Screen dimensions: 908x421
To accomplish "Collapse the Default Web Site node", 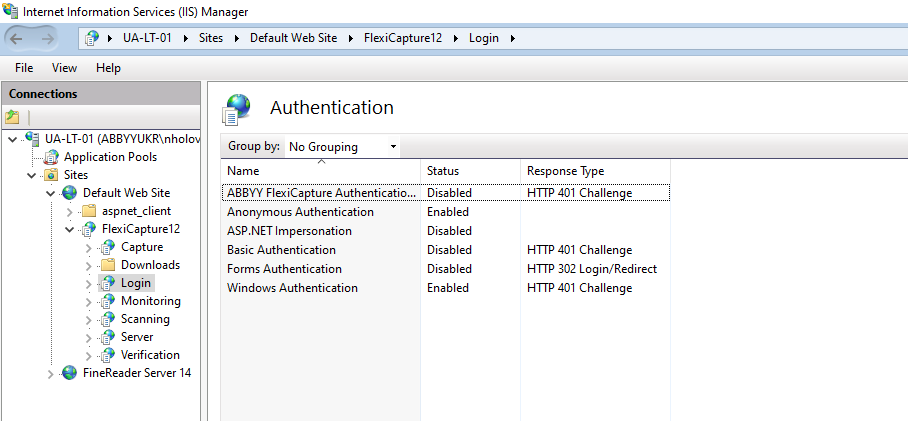I will click(51, 193).
